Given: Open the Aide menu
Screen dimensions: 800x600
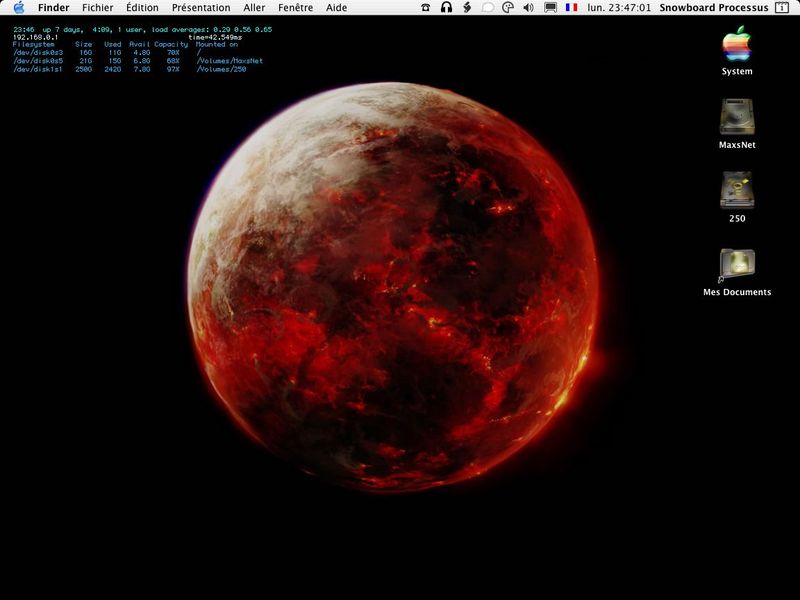Looking at the screenshot, I should coord(336,8).
